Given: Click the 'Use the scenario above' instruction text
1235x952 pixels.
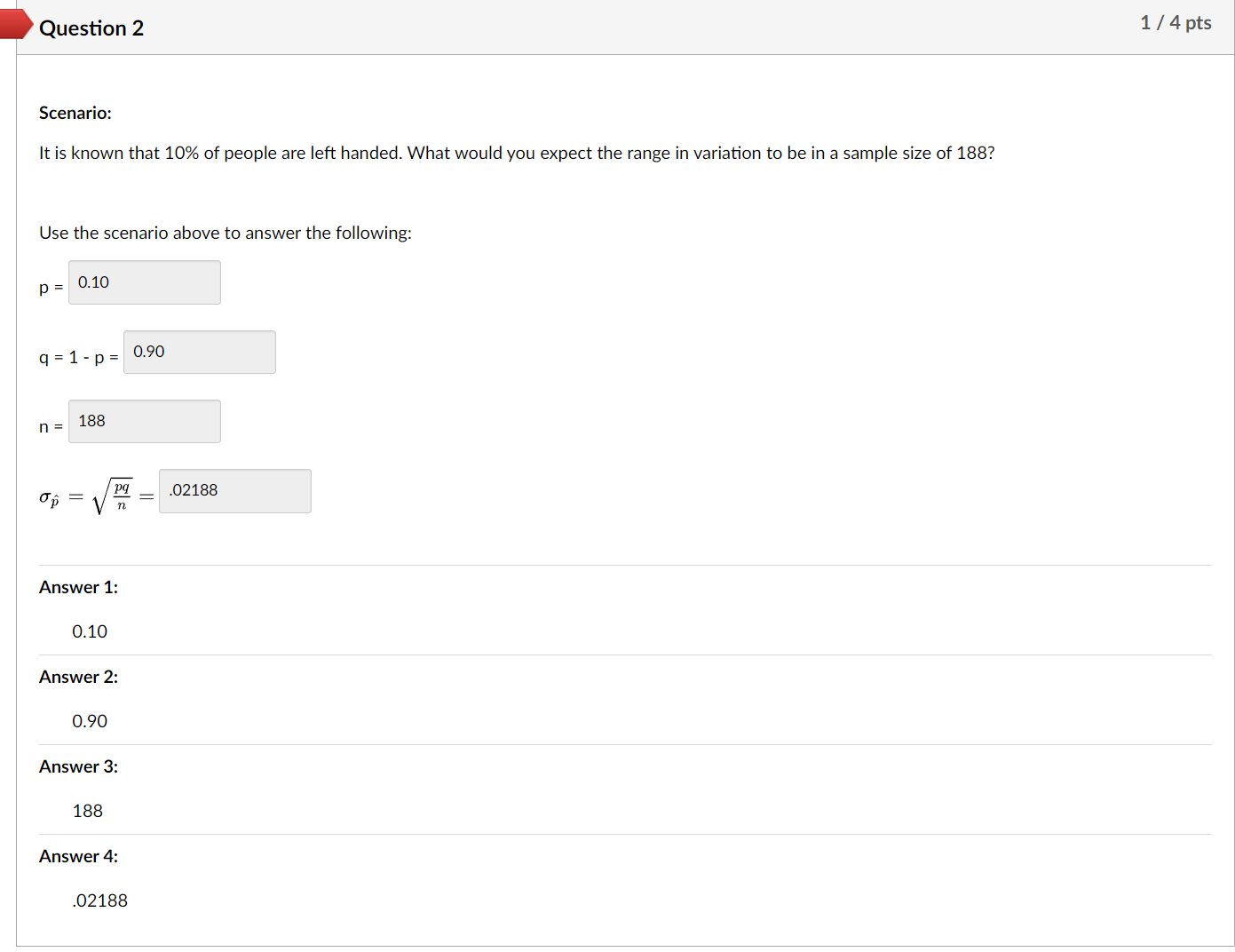Looking at the screenshot, I should tap(226, 233).
